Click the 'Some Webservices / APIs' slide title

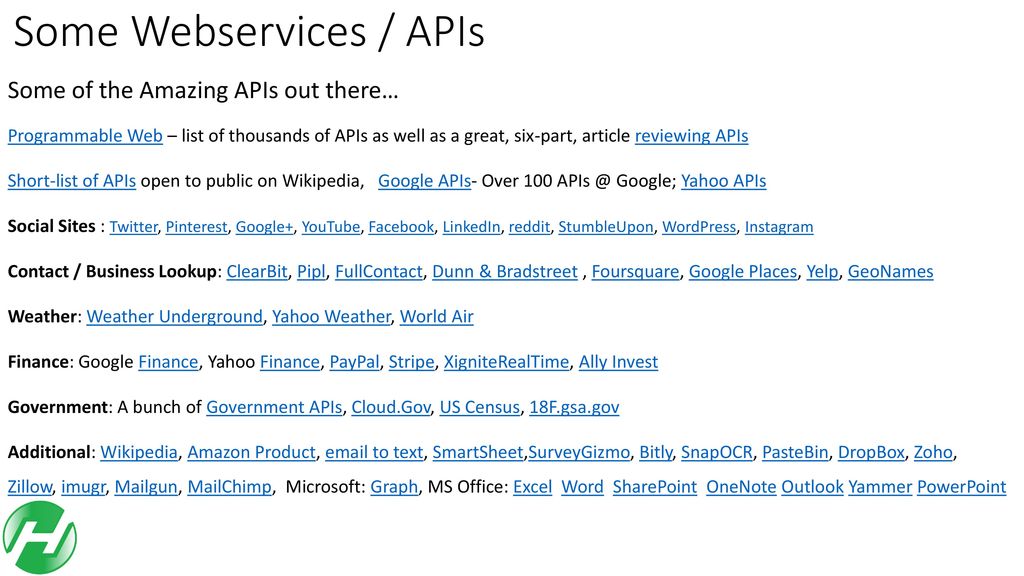pyautogui.click(x=249, y=31)
